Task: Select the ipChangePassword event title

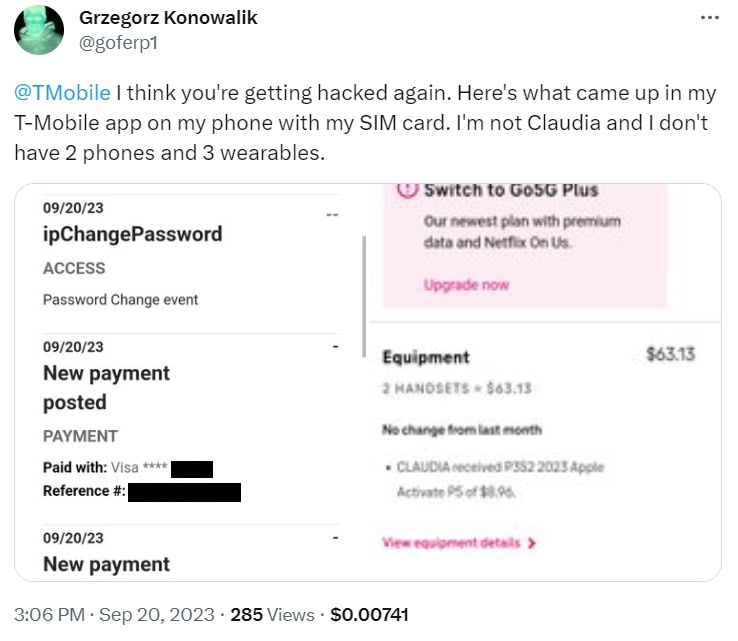Action: (132, 234)
